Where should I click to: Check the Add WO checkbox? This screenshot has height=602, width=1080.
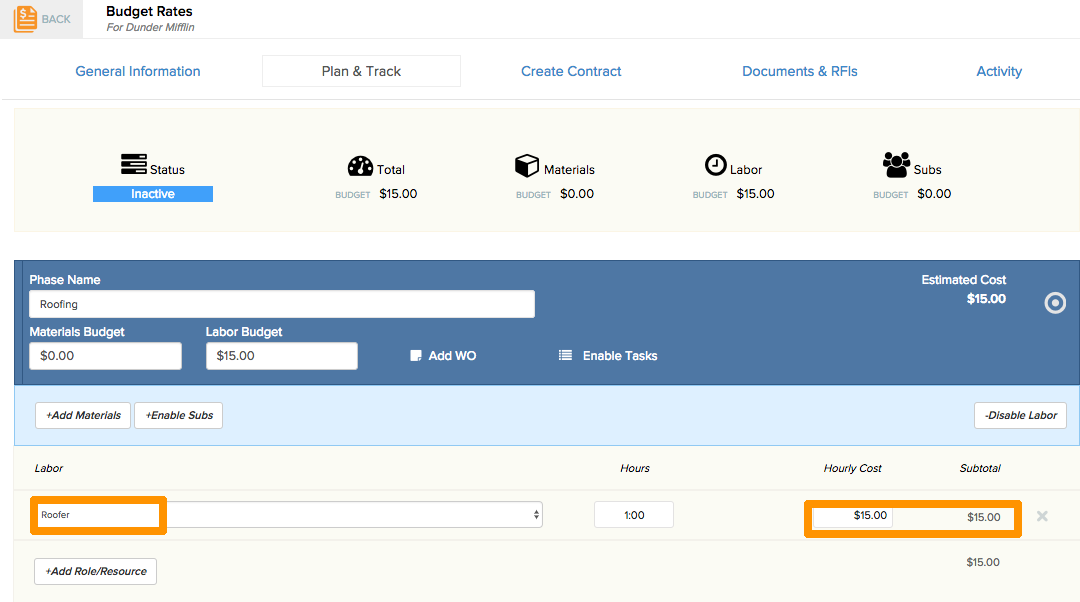[414, 355]
